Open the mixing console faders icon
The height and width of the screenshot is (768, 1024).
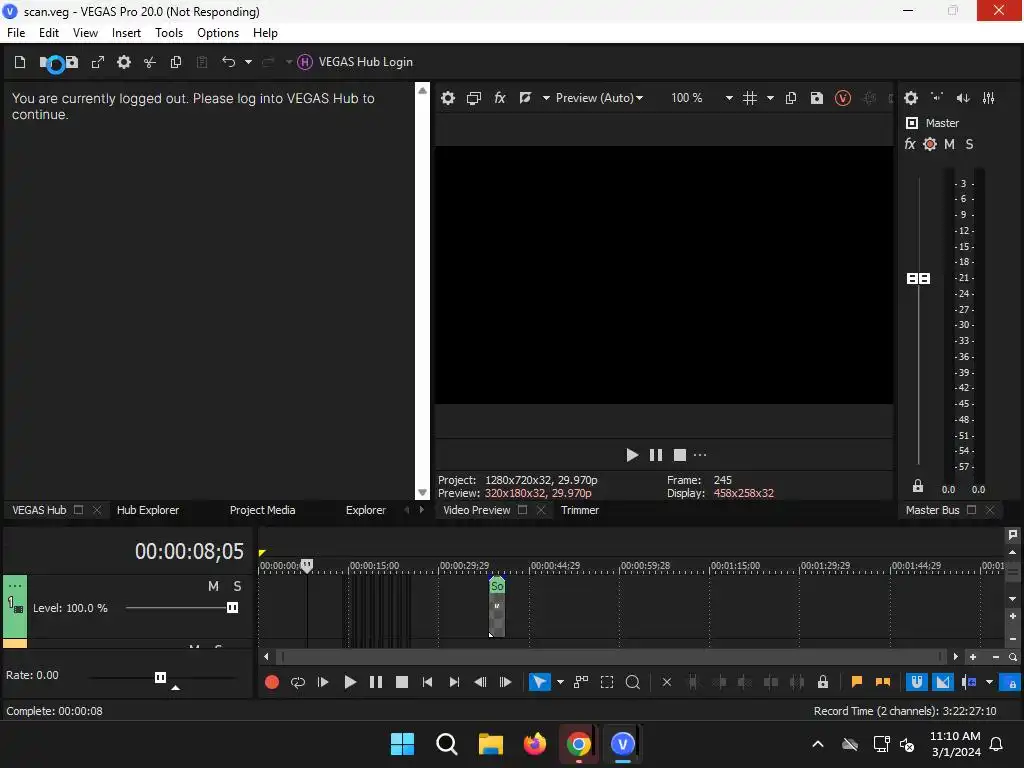[x=989, y=98]
